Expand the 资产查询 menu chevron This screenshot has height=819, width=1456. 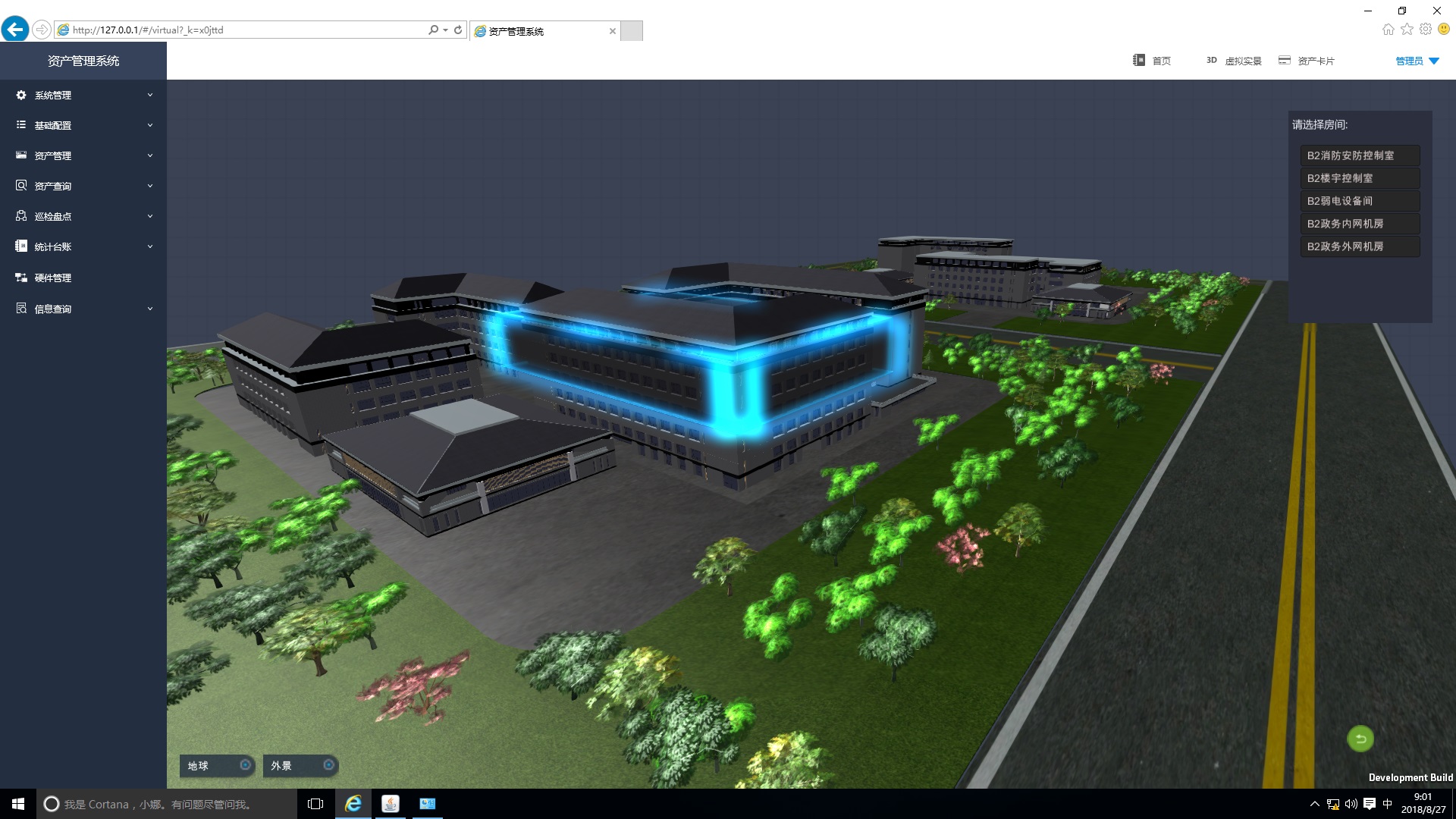point(150,186)
